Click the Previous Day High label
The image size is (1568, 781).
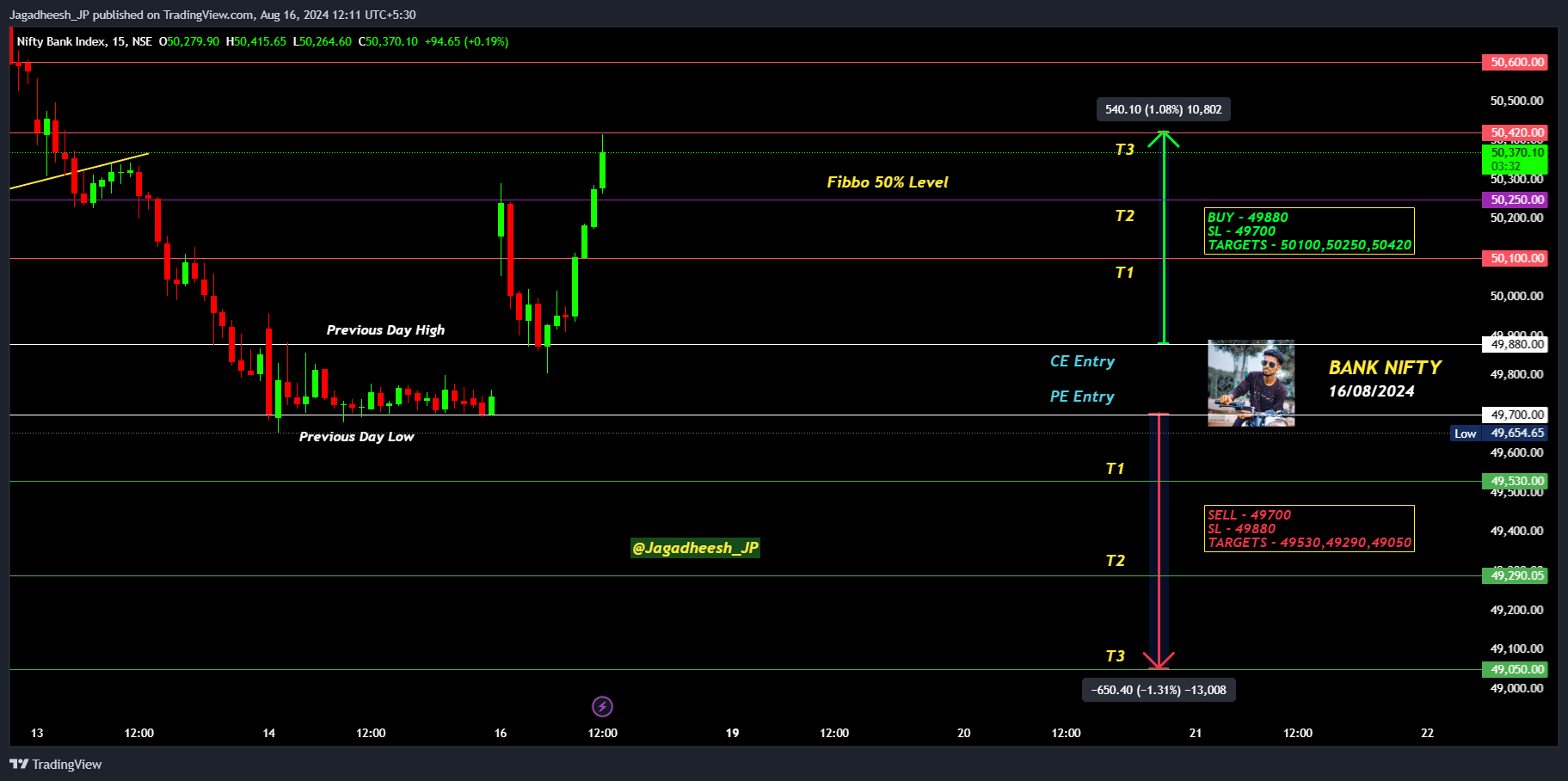coord(385,330)
